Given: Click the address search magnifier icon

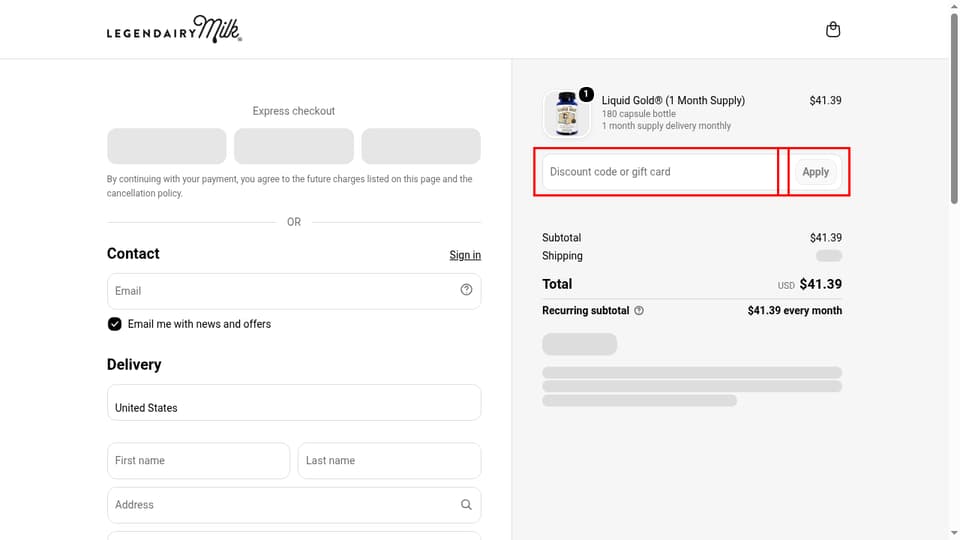Looking at the screenshot, I should coord(467,504).
